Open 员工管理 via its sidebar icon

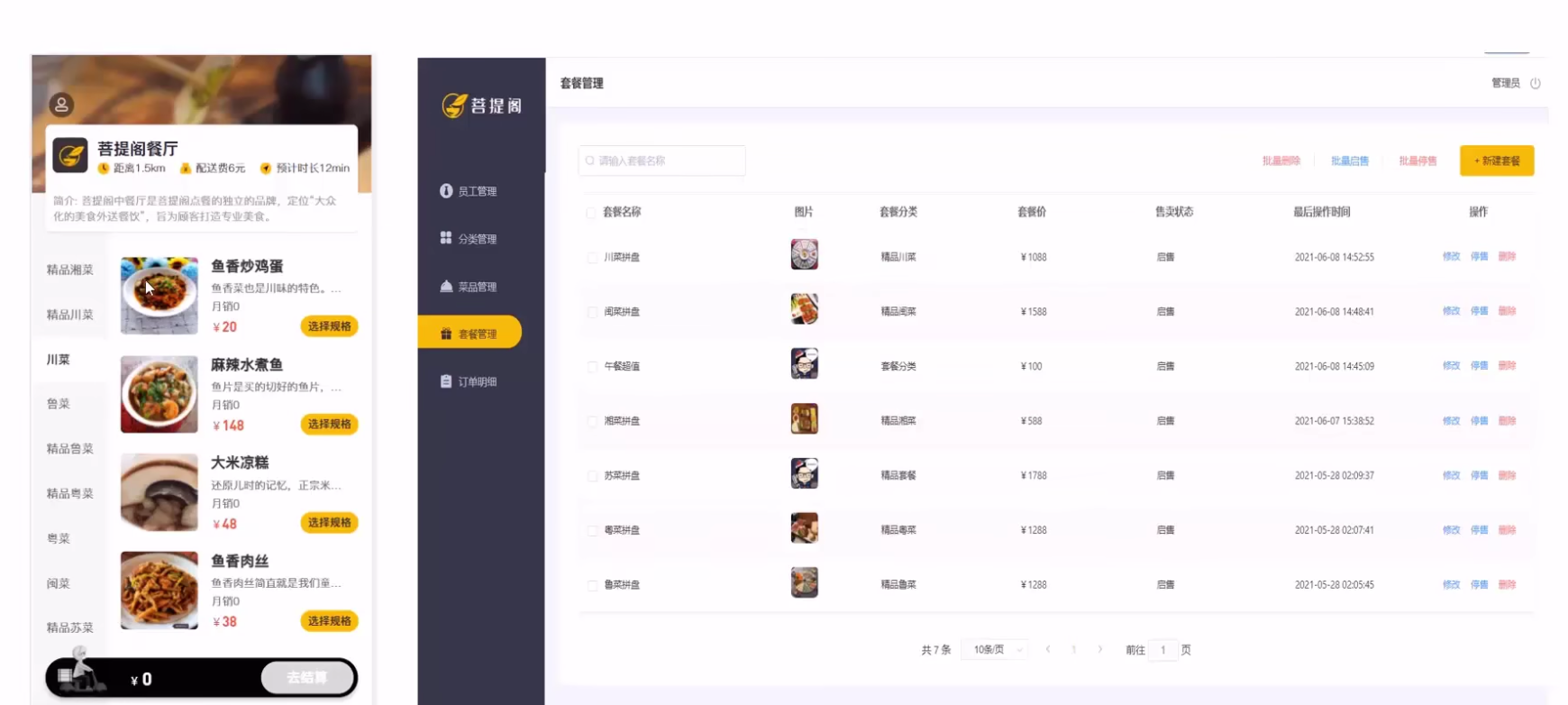[x=446, y=191]
